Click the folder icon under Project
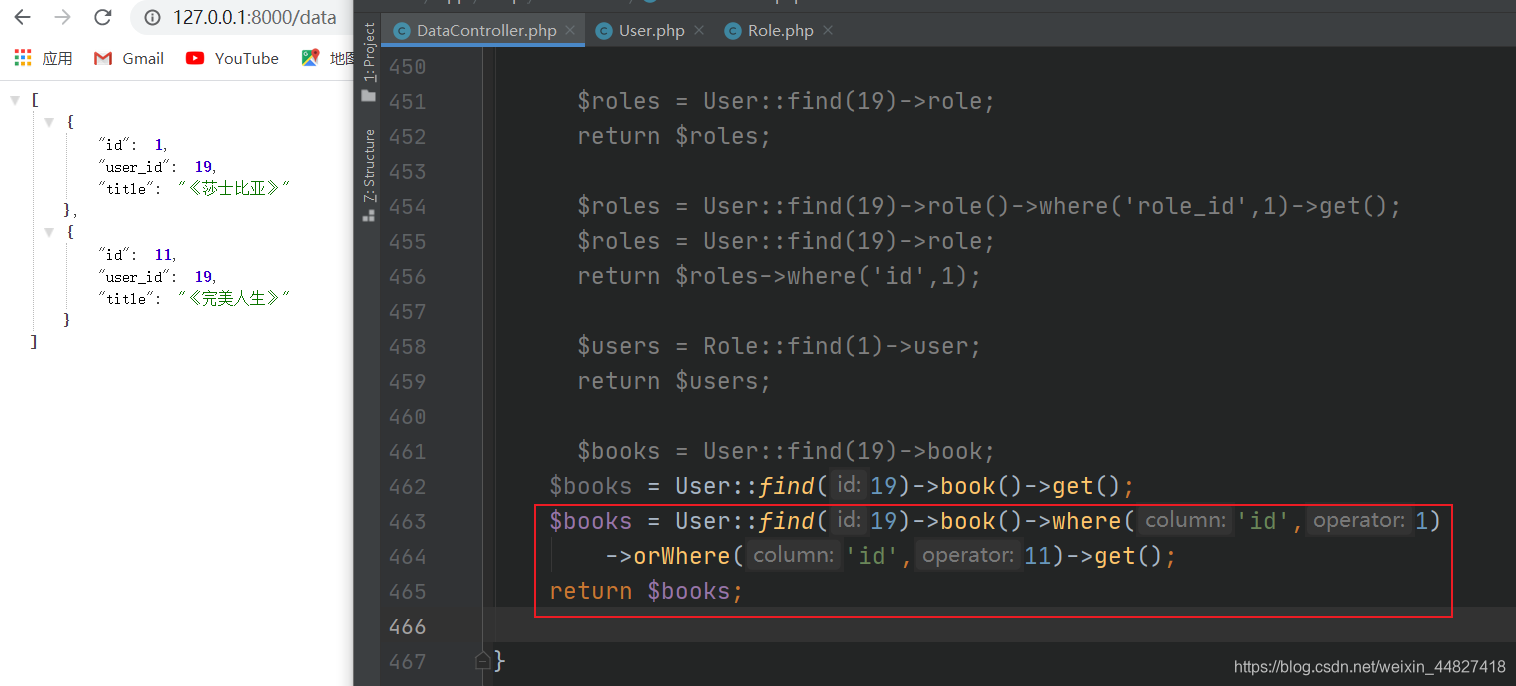This screenshot has width=1516, height=686. point(369,95)
